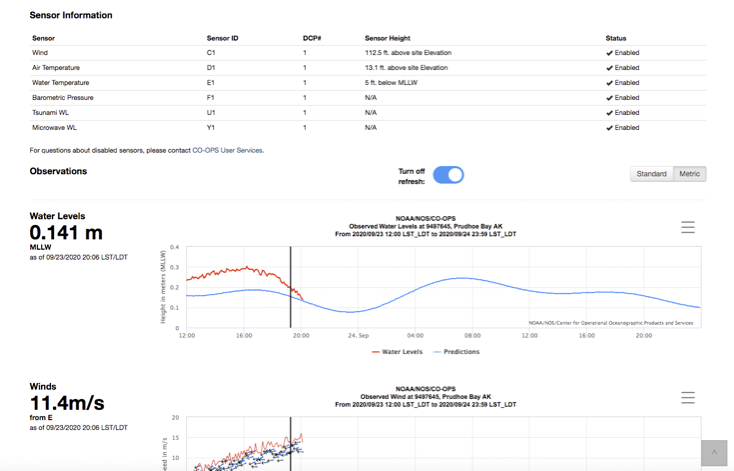Click the Wind sensor Enabled checkmark
The height and width of the screenshot is (471, 734).
click(609, 53)
